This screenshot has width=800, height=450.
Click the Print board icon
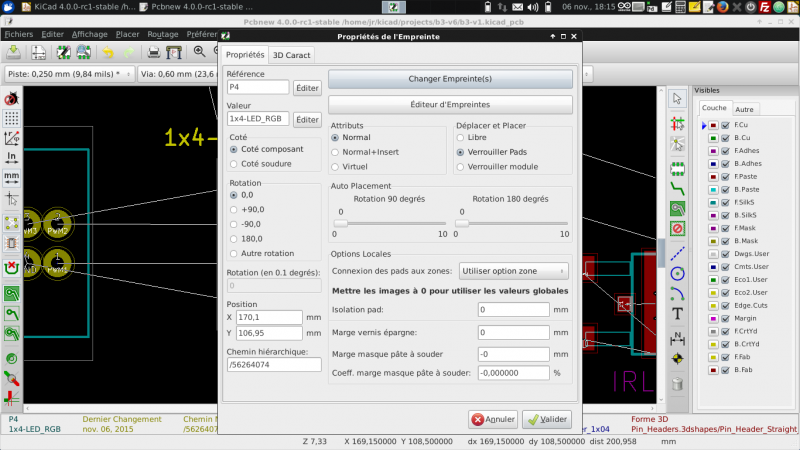pyautogui.click(x=153, y=52)
